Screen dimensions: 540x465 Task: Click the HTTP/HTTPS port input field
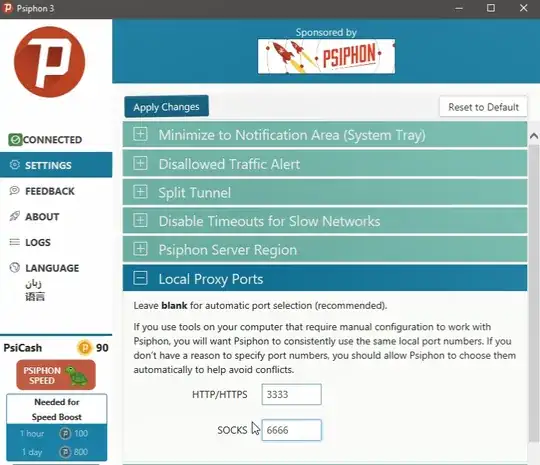tap(291, 394)
